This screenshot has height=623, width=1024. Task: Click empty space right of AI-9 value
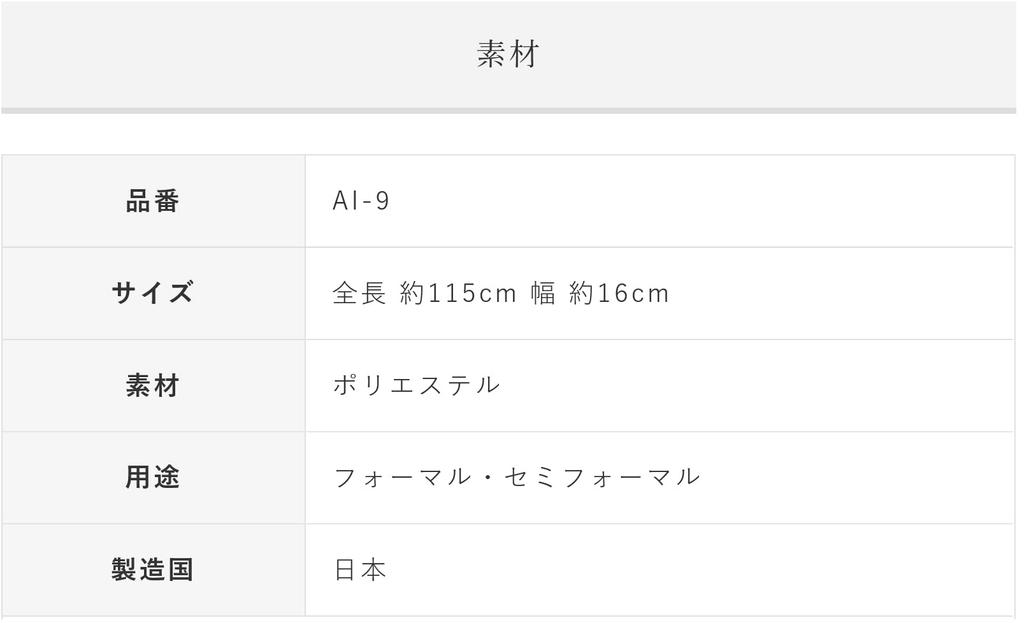700,201
